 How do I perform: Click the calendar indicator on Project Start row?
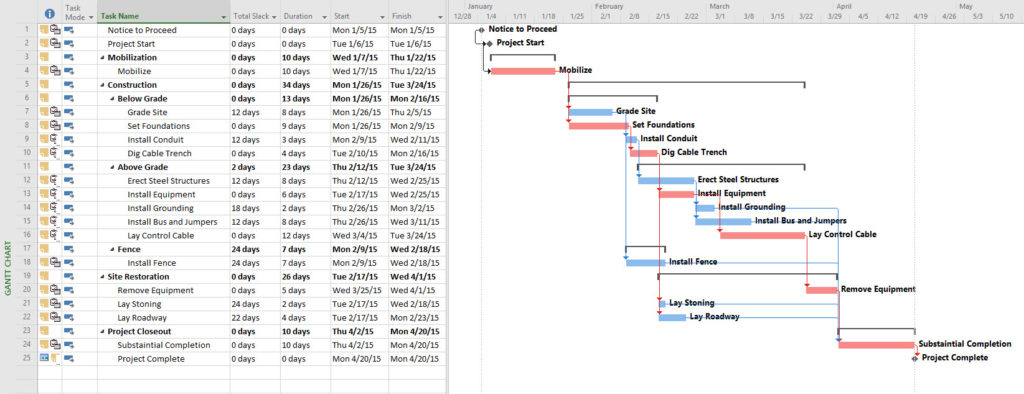55,44
